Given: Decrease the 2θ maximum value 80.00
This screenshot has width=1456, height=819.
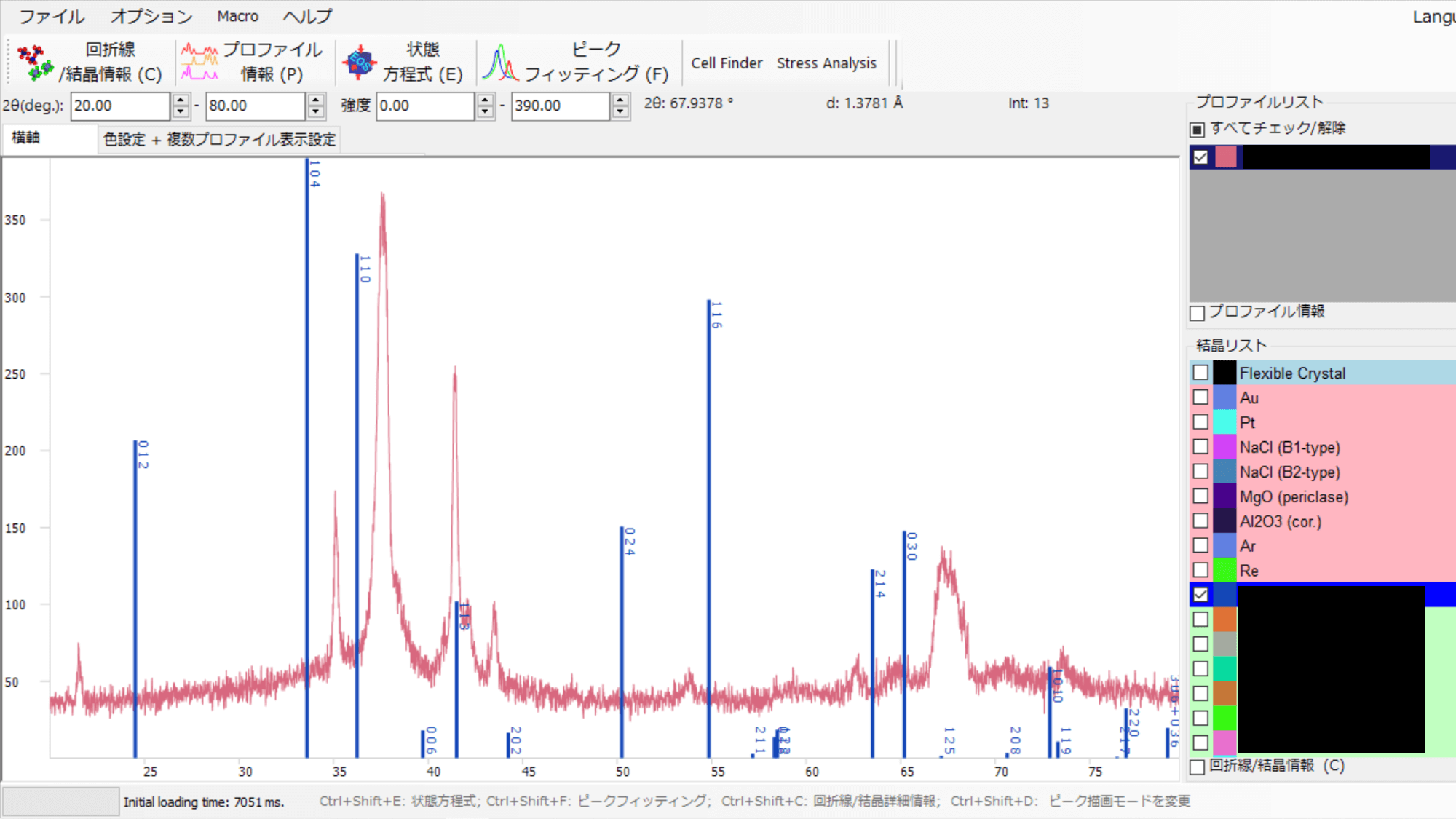Looking at the screenshot, I should click(315, 112).
